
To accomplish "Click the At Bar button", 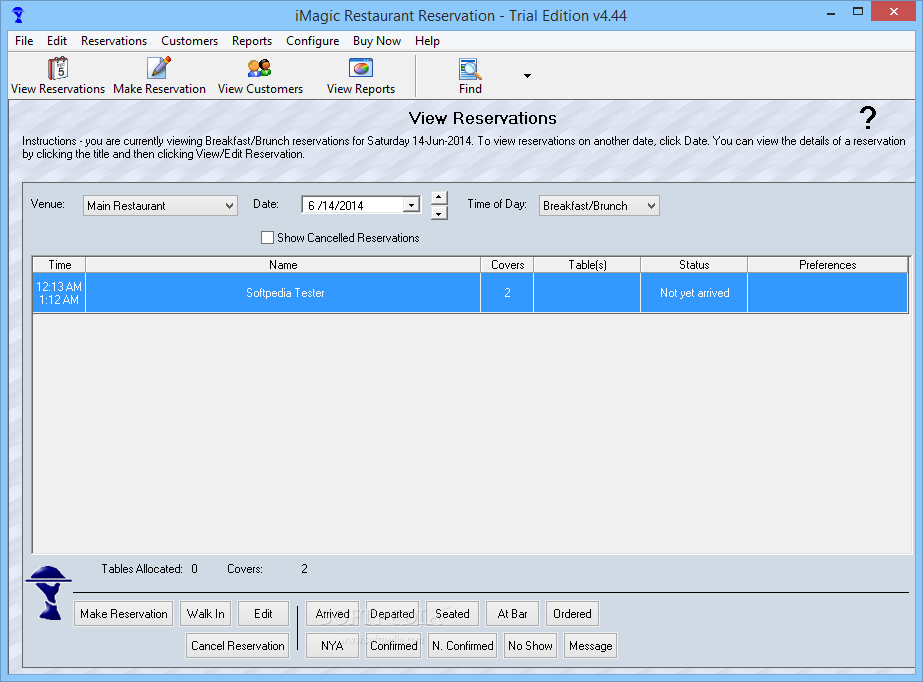I will click(x=512, y=614).
